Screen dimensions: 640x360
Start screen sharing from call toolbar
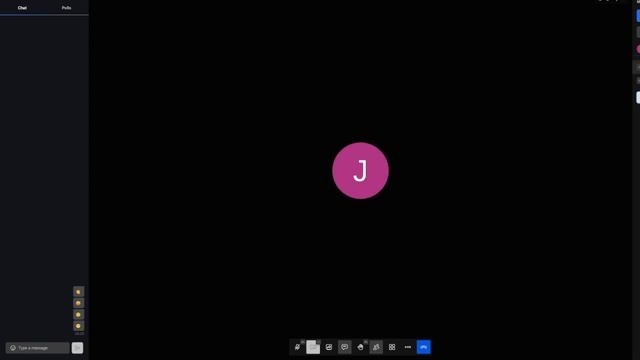pos(329,347)
